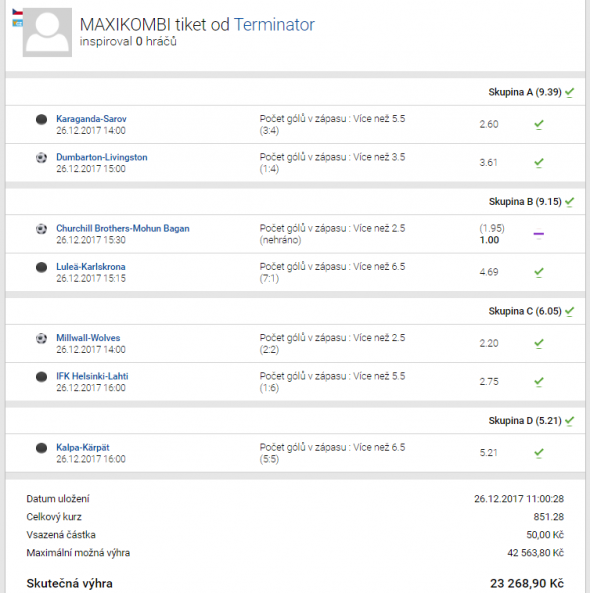Click the gray user avatar thumbnail
Screen dimensions: 590x593
[x=47, y=33]
